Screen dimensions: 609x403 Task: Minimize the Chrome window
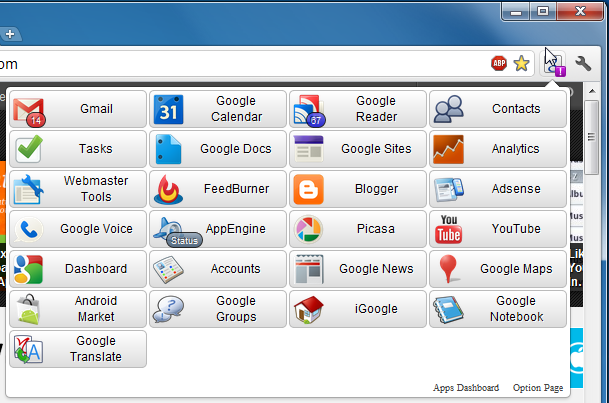tap(516, 11)
